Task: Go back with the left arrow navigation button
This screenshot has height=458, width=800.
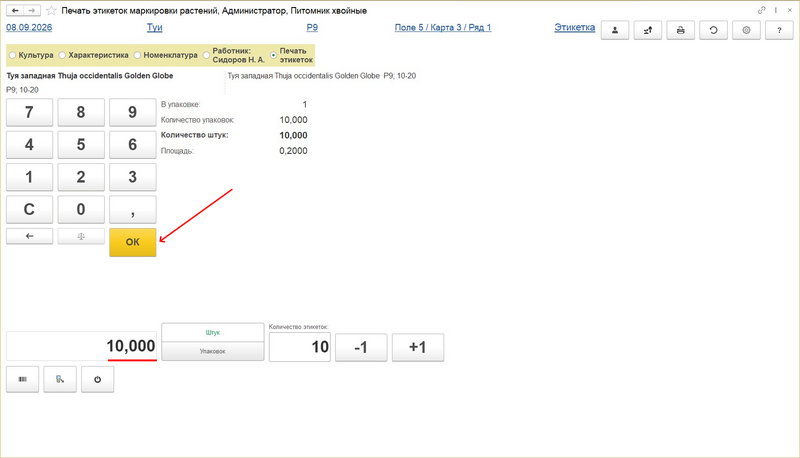Action: pyautogui.click(x=15, y=10)
